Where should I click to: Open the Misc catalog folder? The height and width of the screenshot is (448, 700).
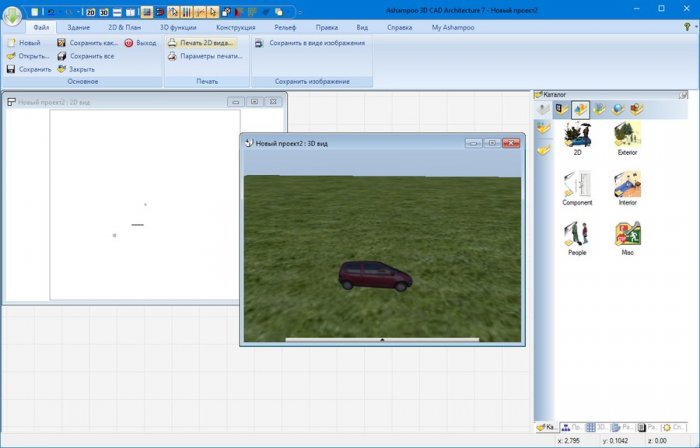click(x=627, y=235)
